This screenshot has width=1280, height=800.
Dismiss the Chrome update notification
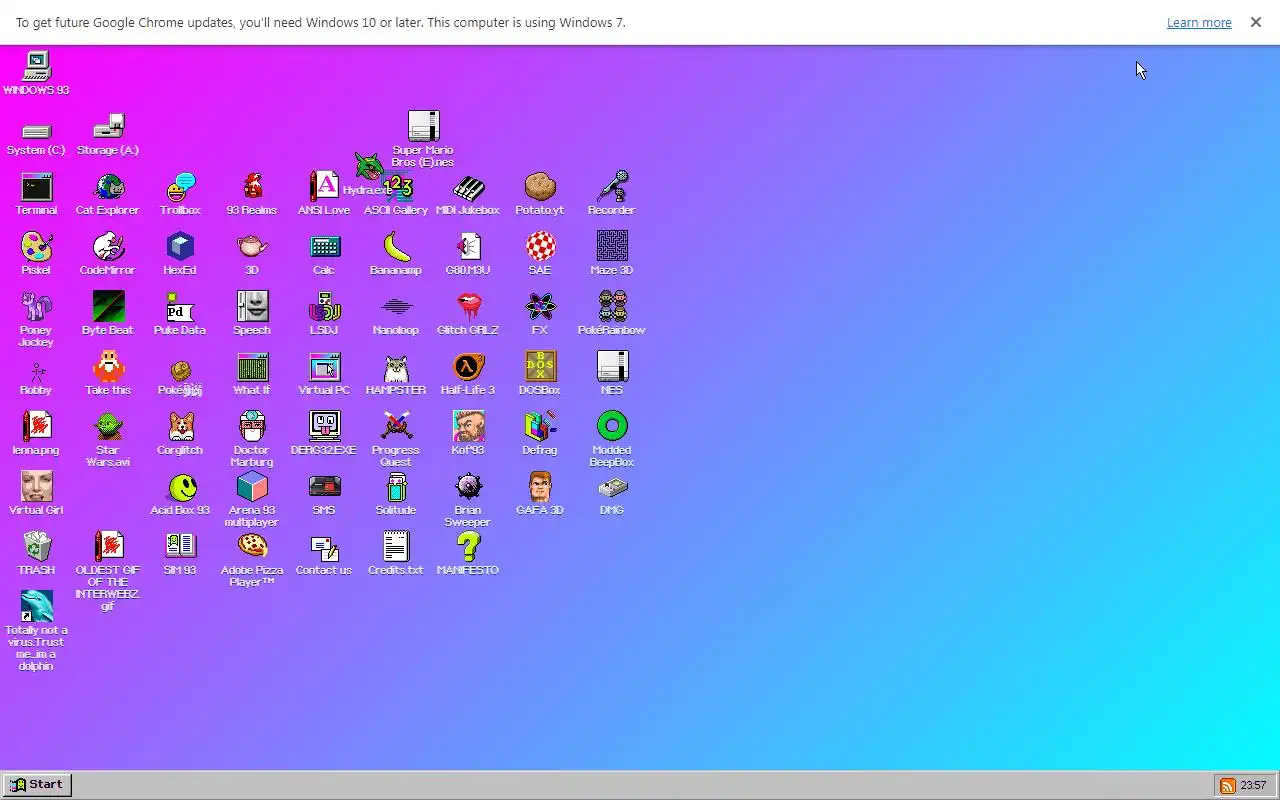(1256, 22)
